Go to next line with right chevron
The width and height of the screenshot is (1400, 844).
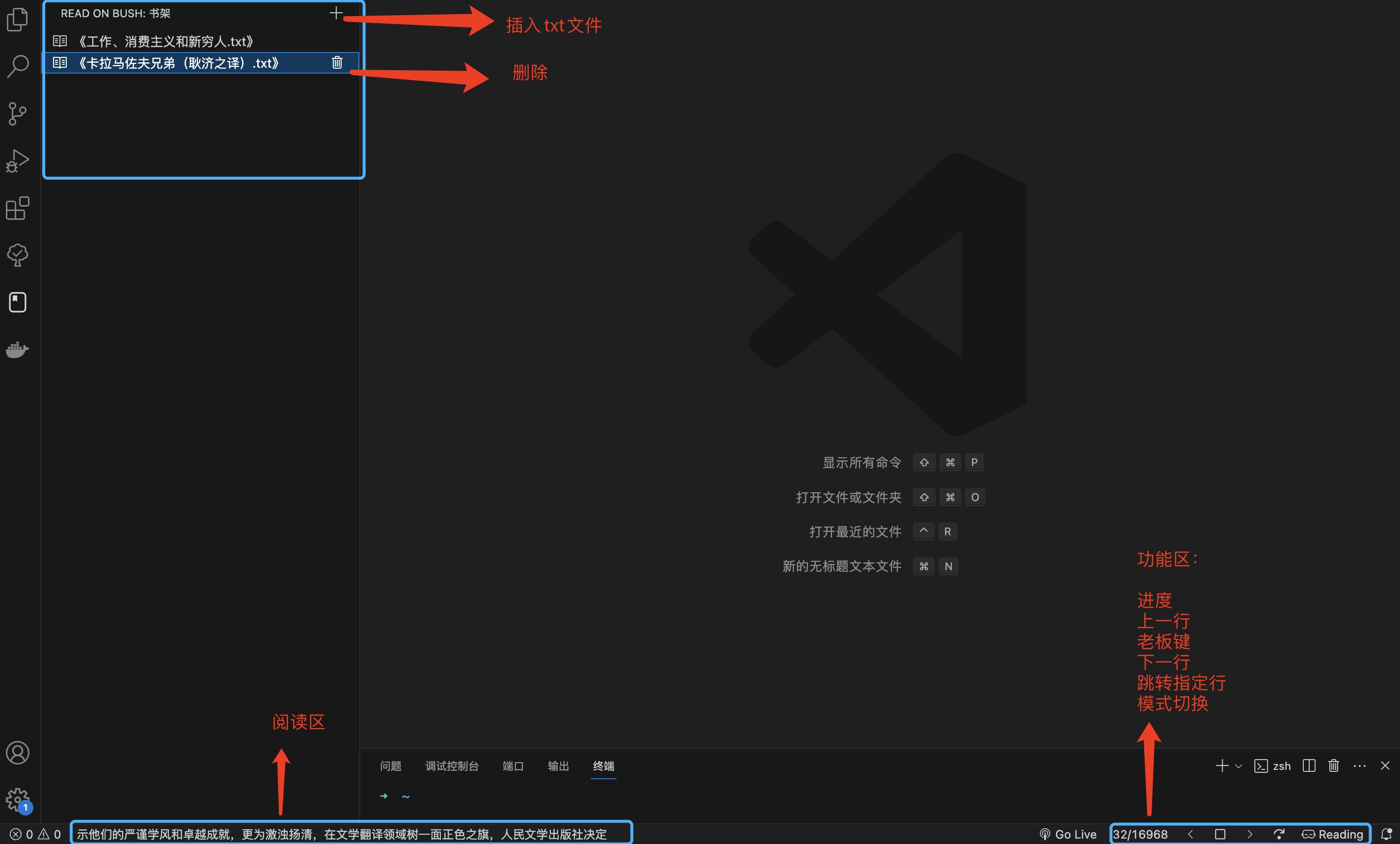tap(1249, 834)
